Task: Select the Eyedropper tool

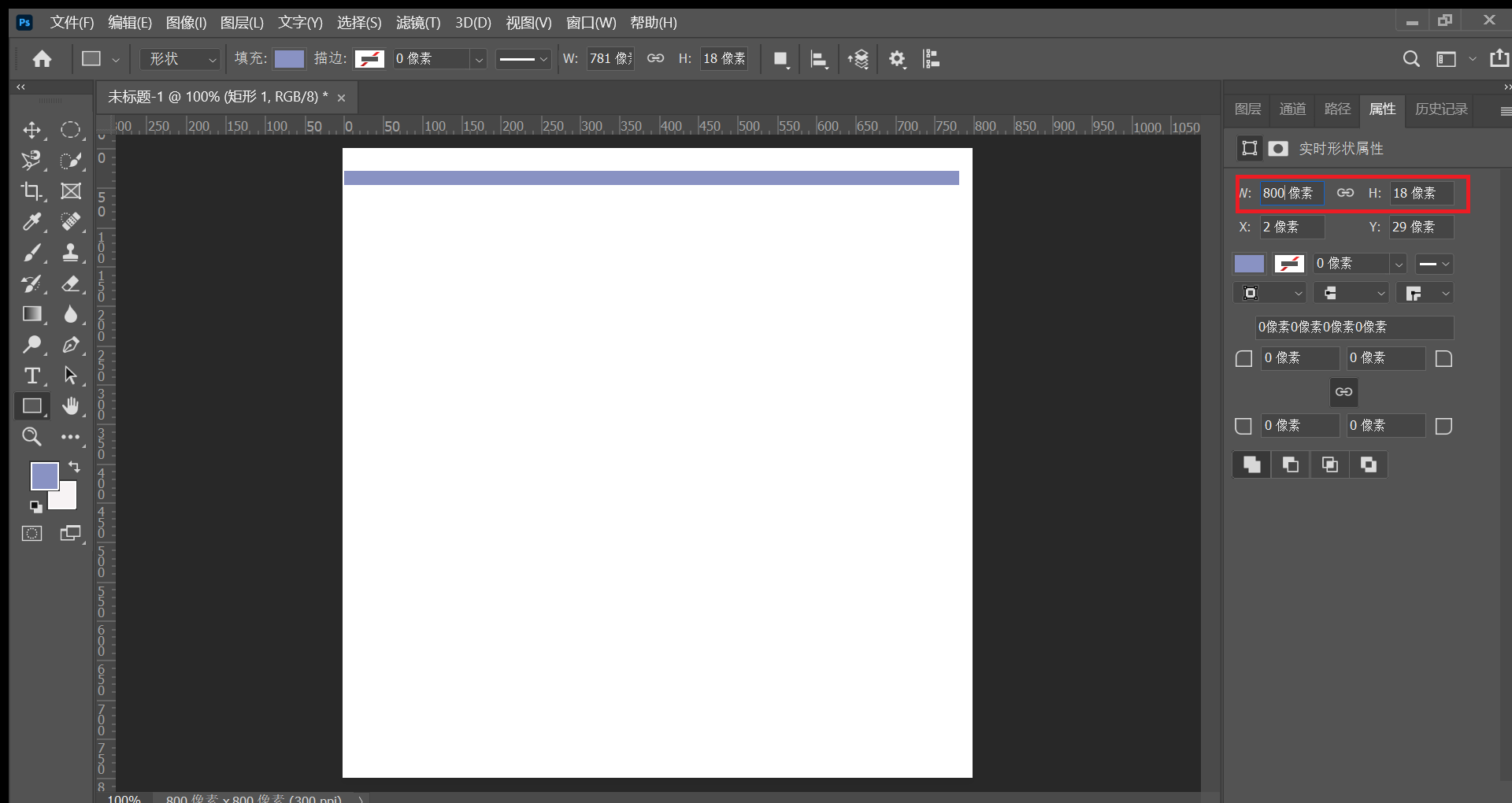Action: pos(31,222)
